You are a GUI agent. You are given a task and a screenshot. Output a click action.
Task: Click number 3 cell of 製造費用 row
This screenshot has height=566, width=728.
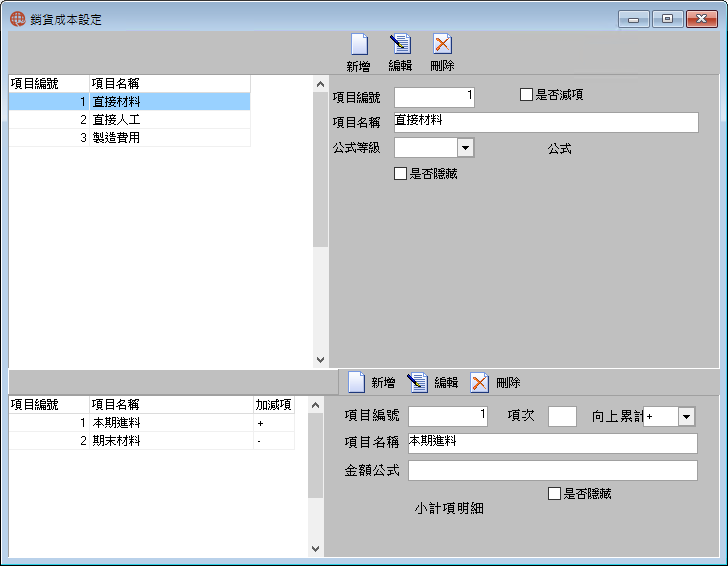tap(49, 137)
